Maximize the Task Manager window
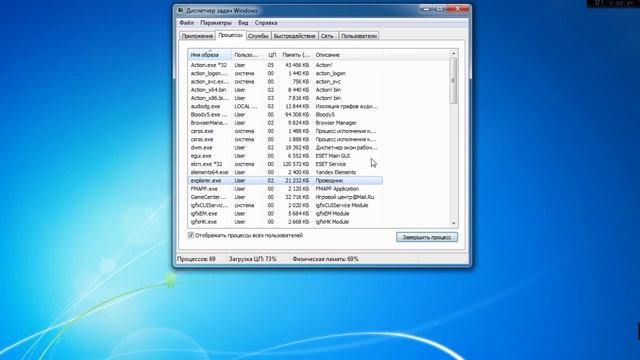This screenshot has width=640, height=360. 439,8
